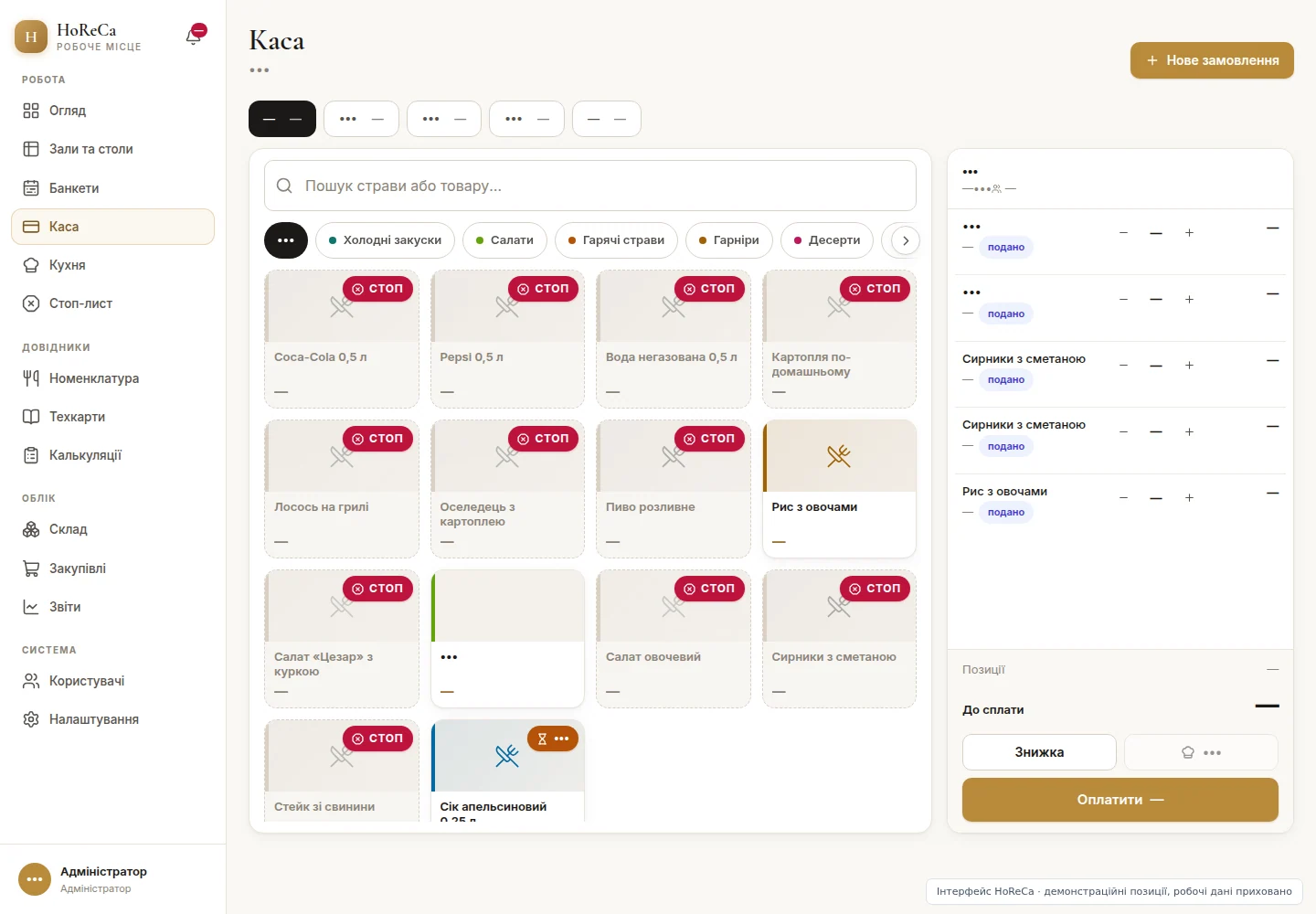
Task: Select the Калькуляції clipboard icon
Action: (31, 455)
